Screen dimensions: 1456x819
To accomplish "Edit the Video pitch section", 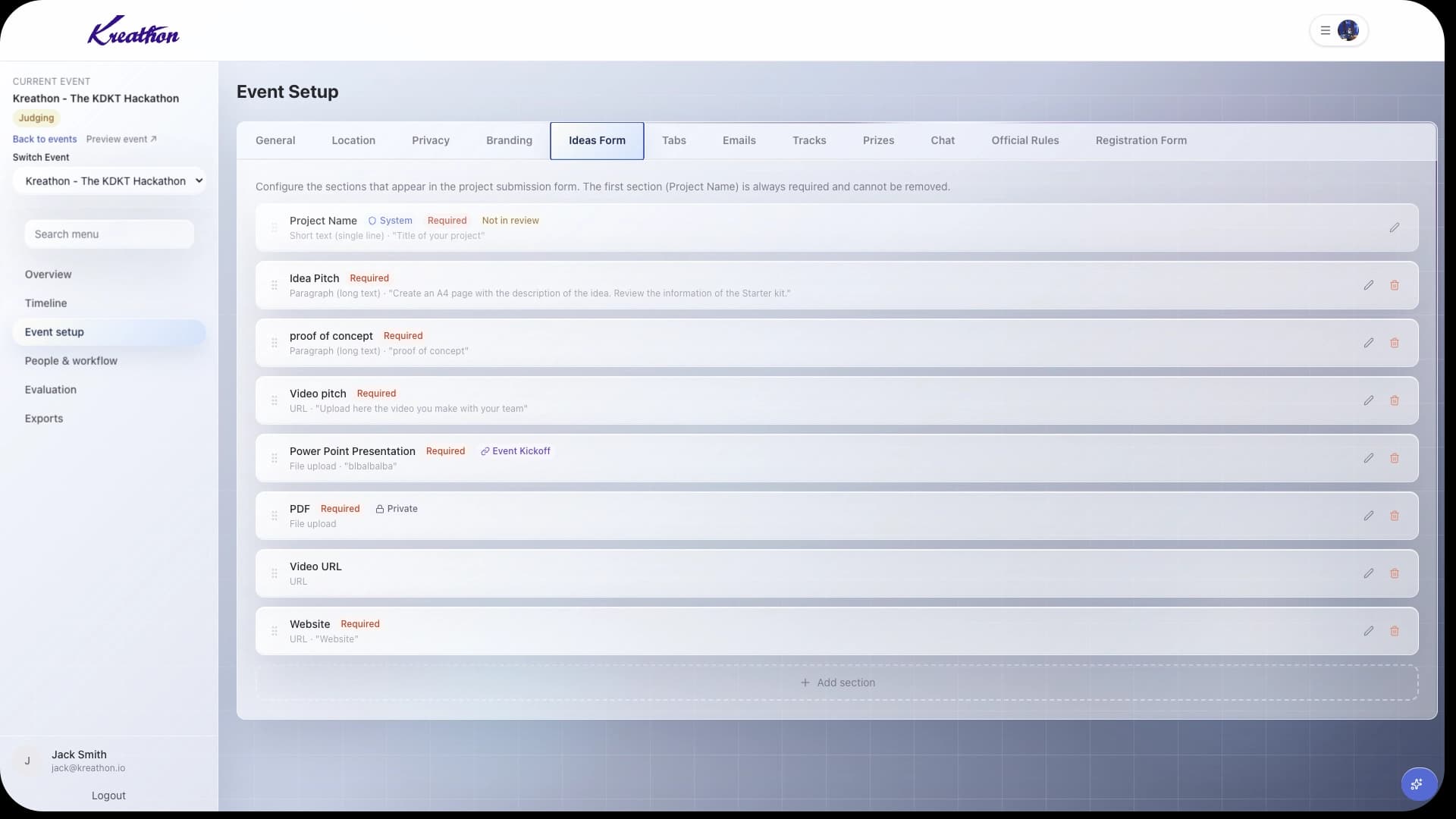I will click(x=1368, y=400).
